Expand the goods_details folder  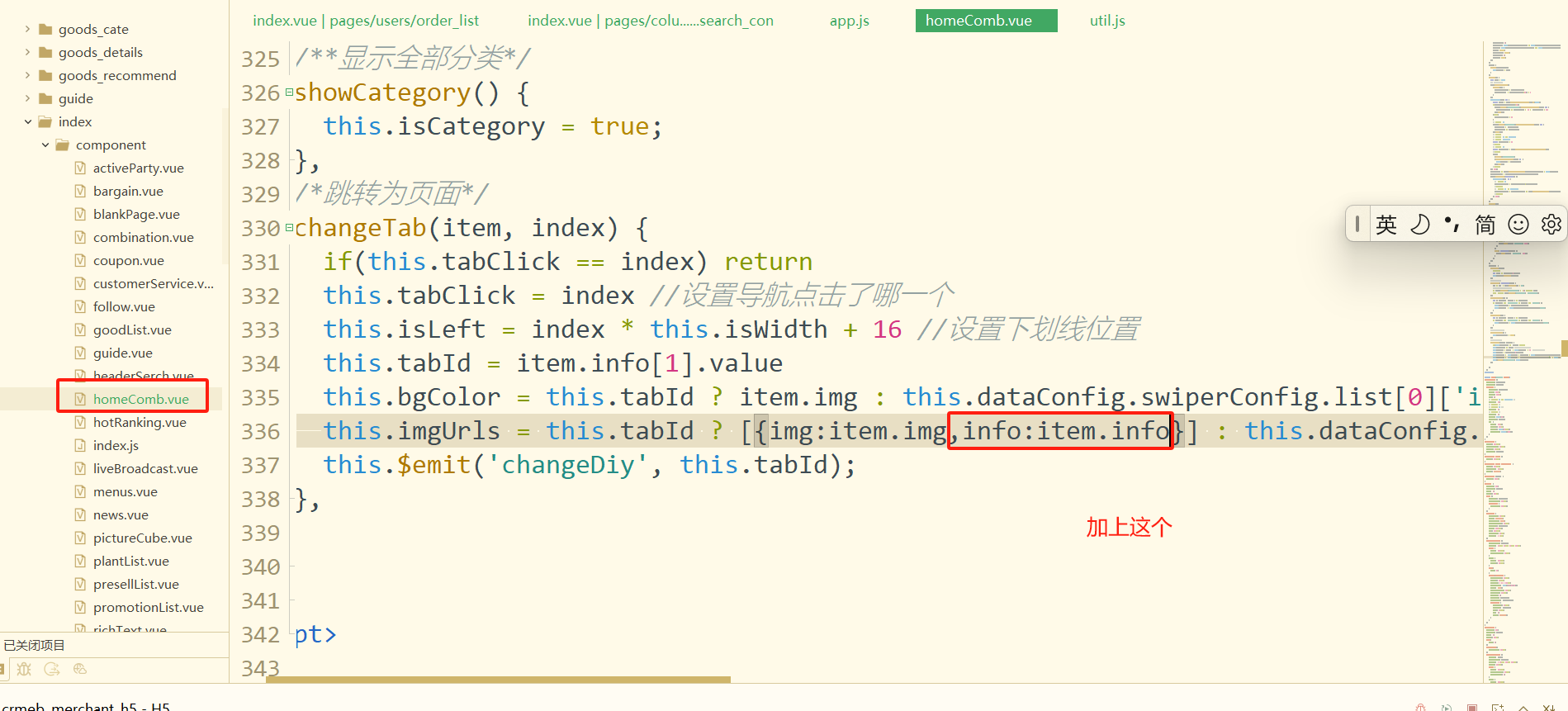coord(27,52)
